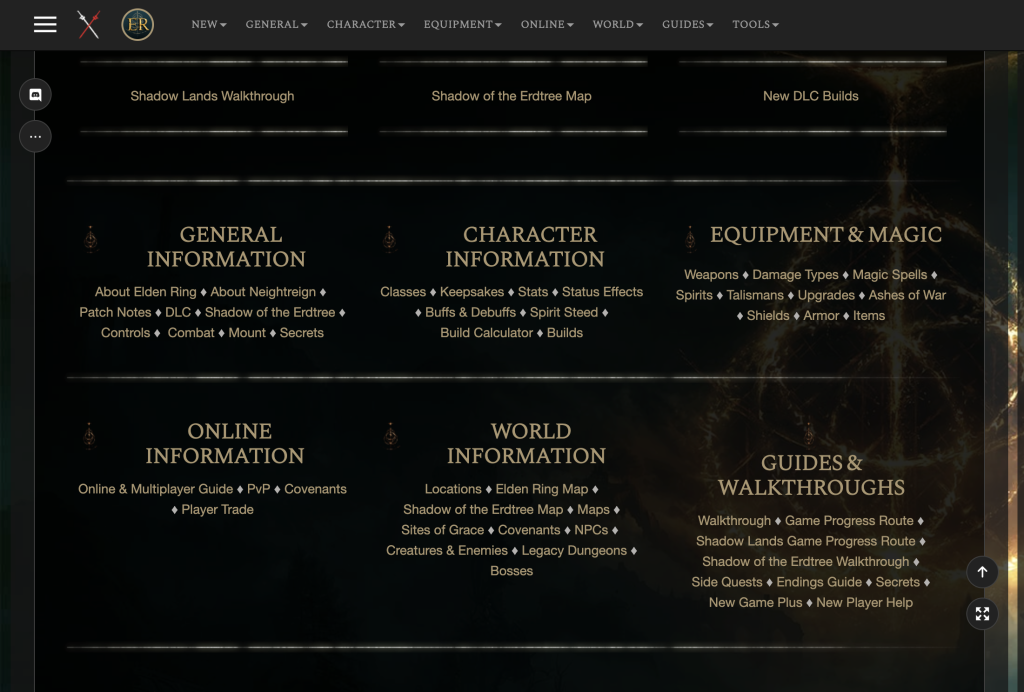Viewport: 1024px width, 692px height.
Task: Open the New DLC Builds tile
Action: point(810,96)
